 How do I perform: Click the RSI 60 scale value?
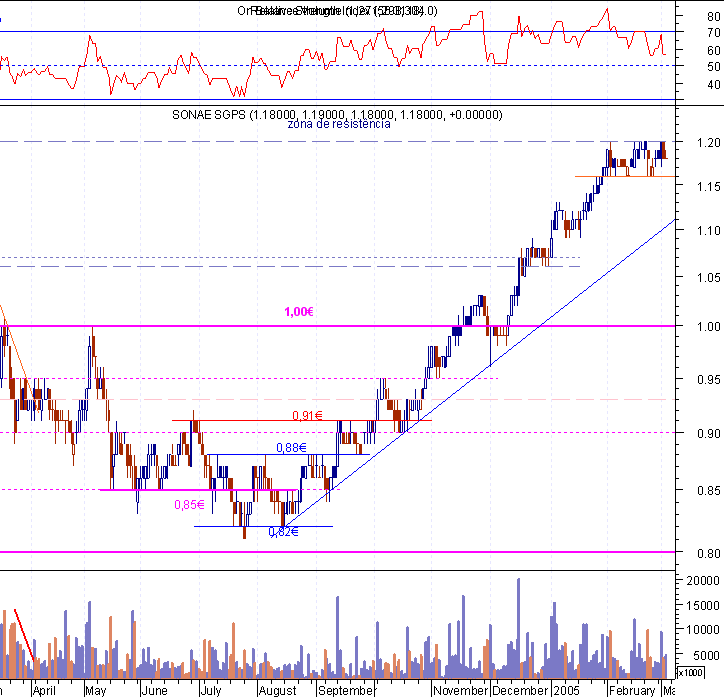pyautogui.click(x=713, y=50)
